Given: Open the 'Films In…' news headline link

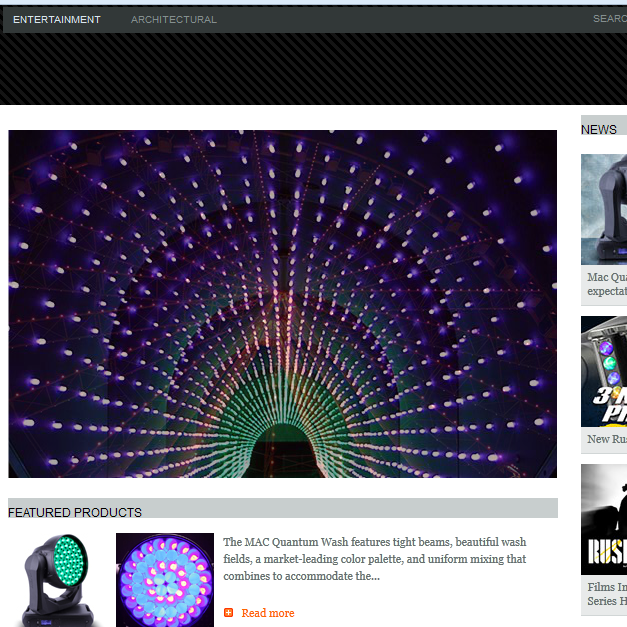Looking at the screenshot, I should [x=606, y=587].
